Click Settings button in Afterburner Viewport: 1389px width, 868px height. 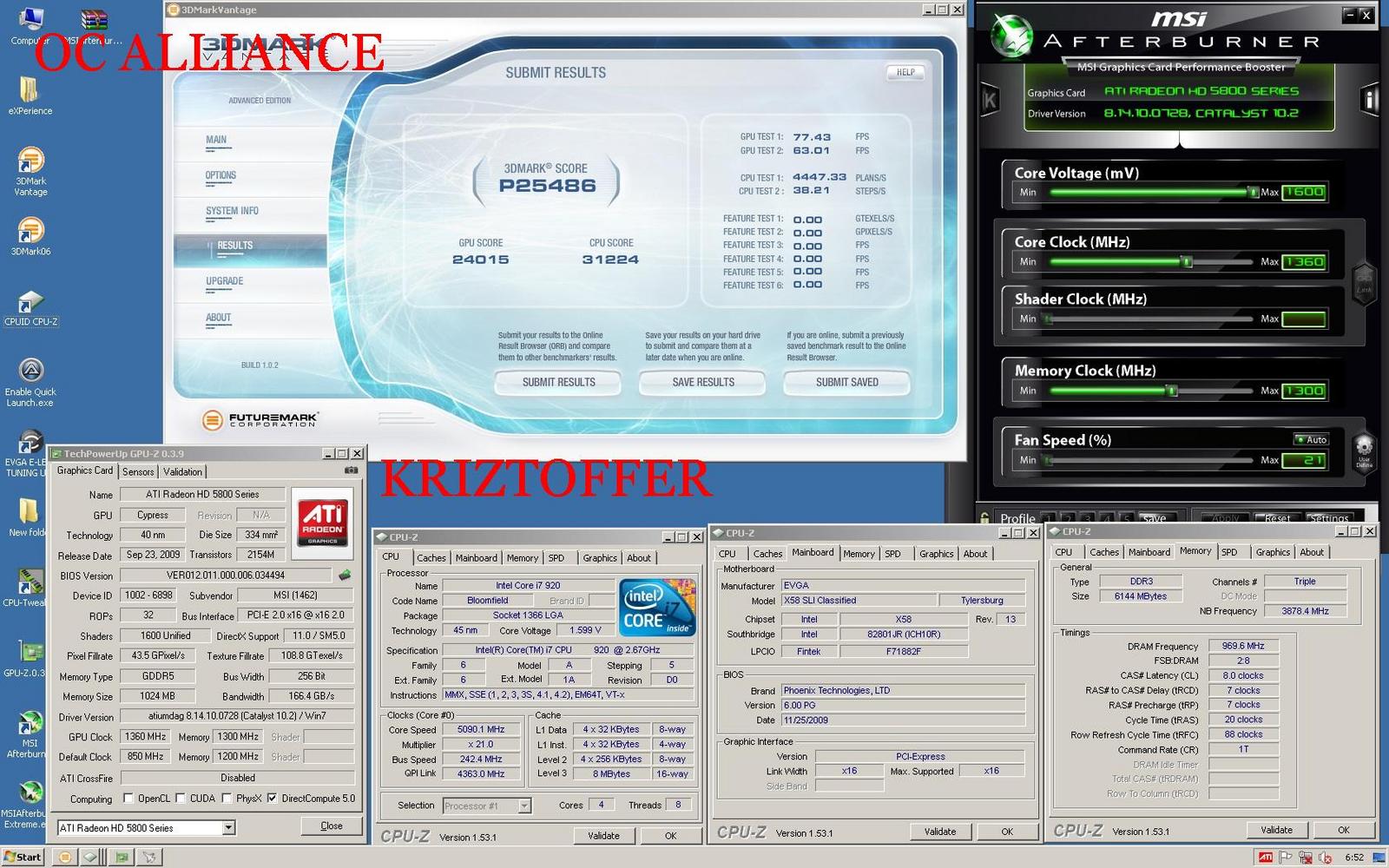tap(1329, 518)
